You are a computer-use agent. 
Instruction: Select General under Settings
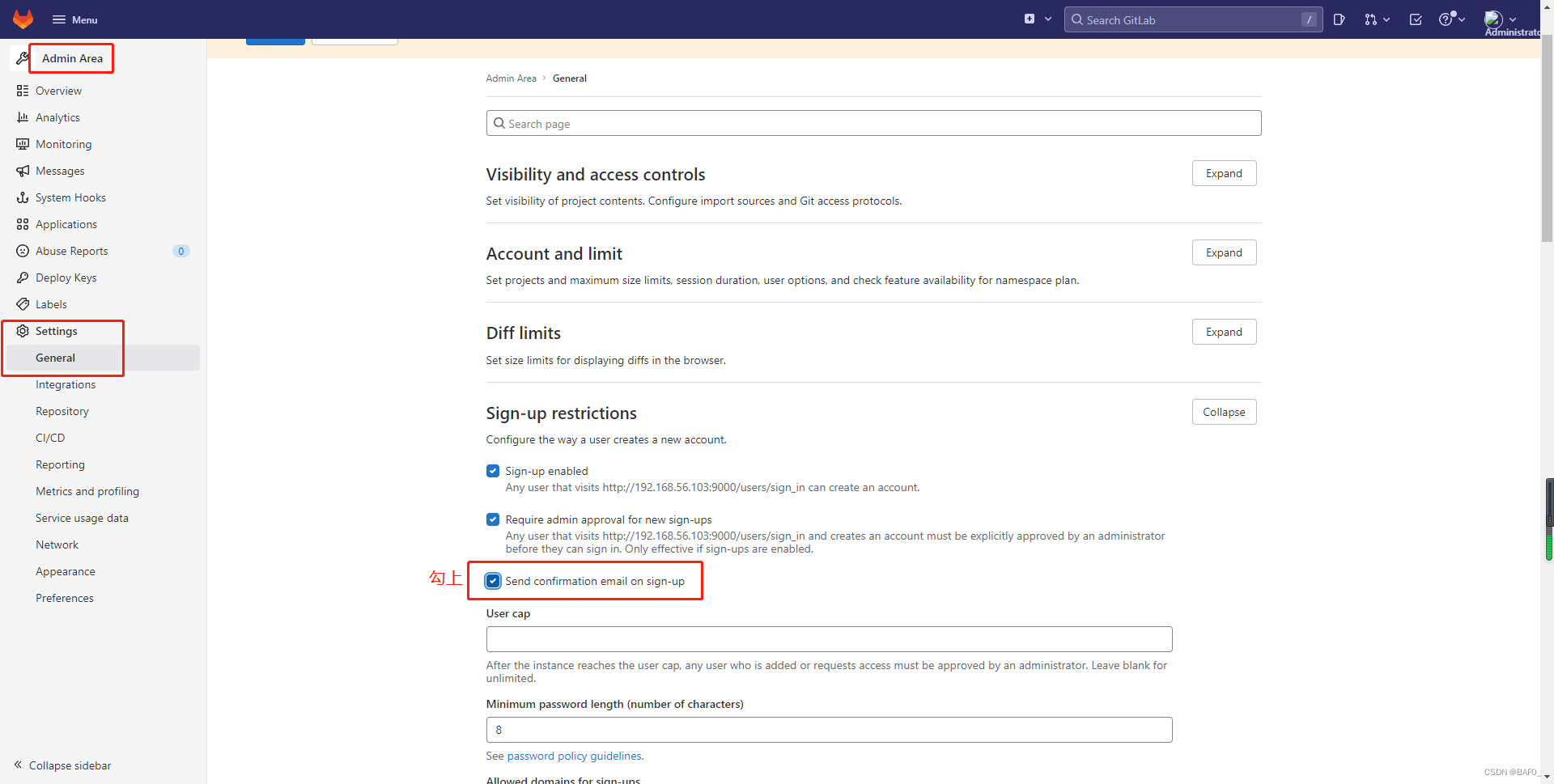[x=103, y=358]
